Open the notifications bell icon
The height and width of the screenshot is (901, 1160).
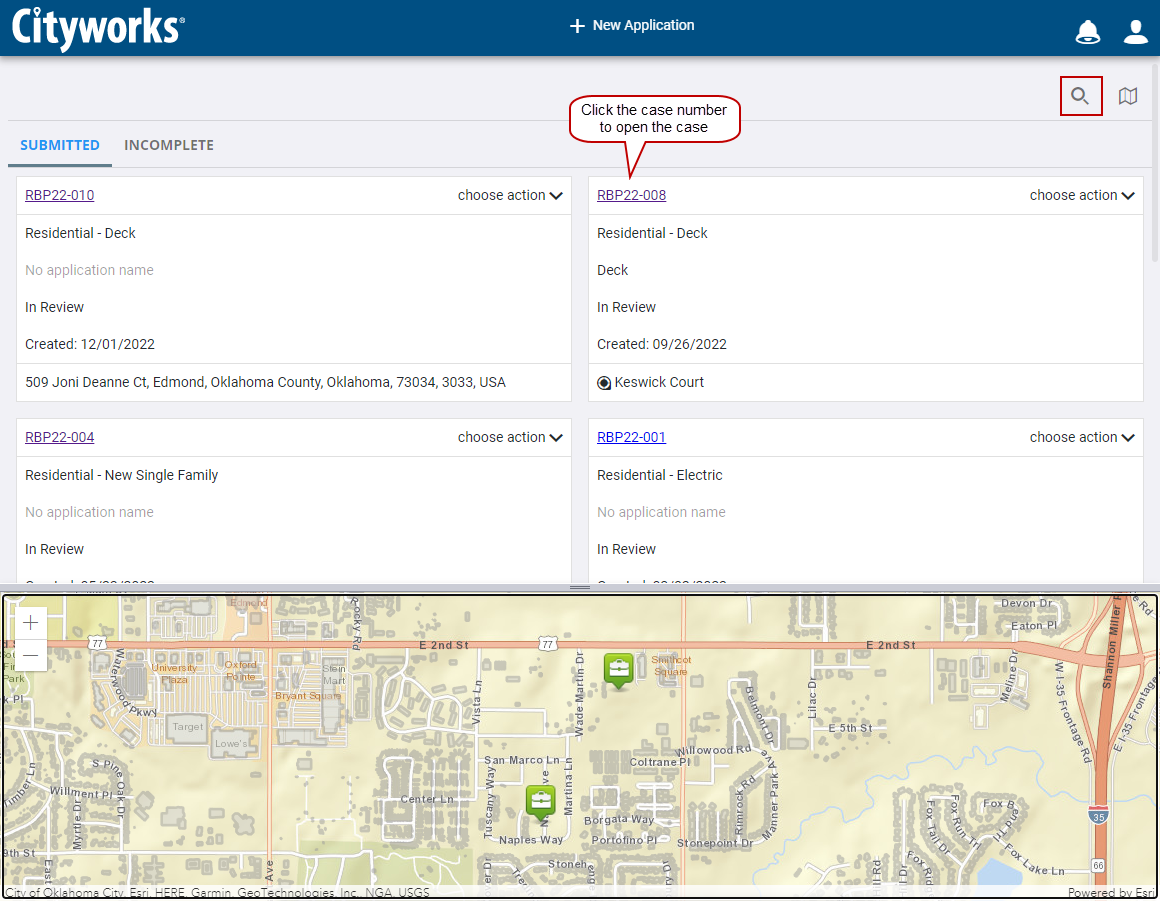[1088, 32]
